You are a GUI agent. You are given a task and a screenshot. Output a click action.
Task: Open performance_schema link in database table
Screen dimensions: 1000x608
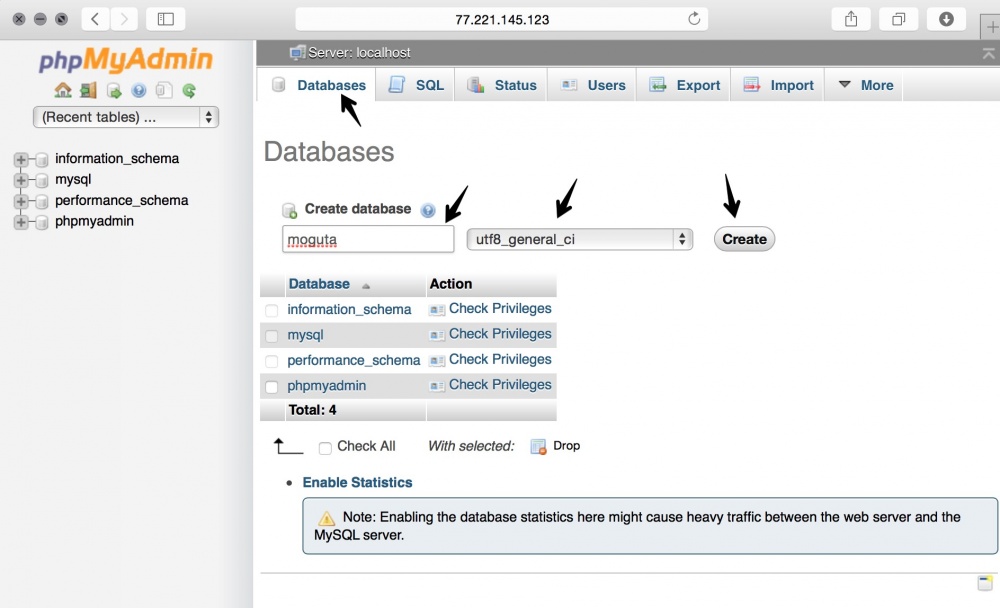coord(353,360)
